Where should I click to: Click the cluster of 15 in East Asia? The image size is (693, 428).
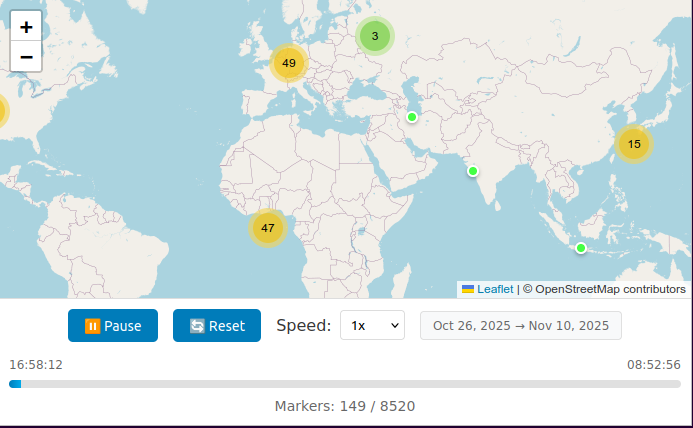633,144
